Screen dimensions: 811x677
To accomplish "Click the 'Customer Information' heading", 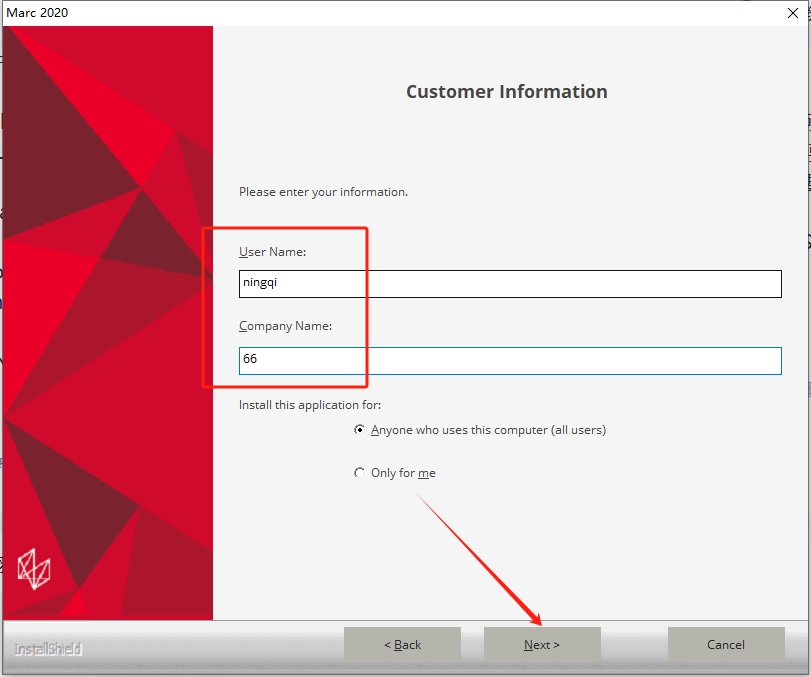I will tap(506, 91).
